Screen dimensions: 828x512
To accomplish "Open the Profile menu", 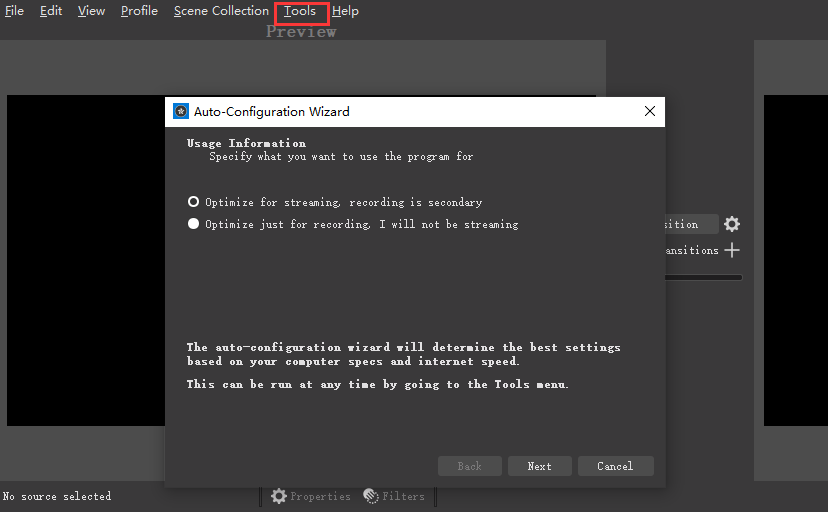I will click(x=139, y=11).
